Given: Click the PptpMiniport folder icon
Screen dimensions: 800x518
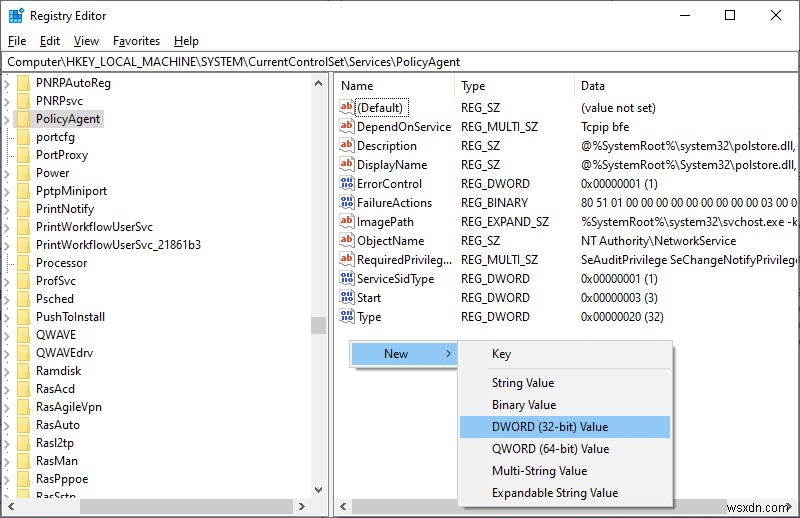Looking at the screenshot, I should (x=23, y=191).
